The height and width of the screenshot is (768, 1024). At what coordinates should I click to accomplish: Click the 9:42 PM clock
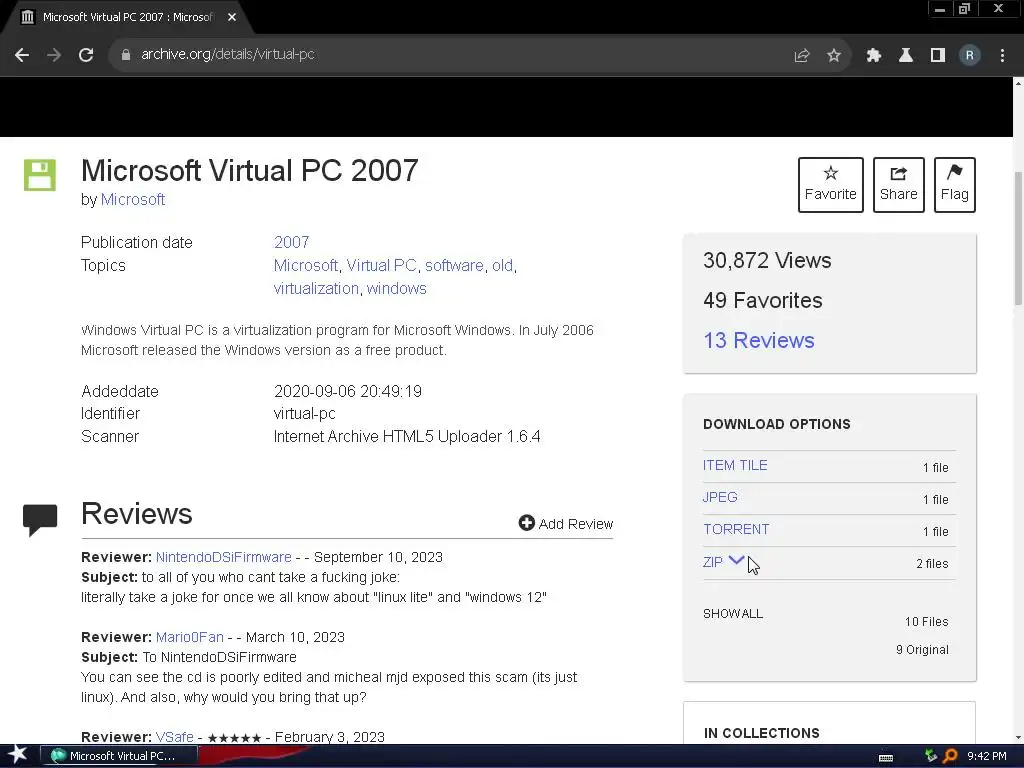[986, 756]
